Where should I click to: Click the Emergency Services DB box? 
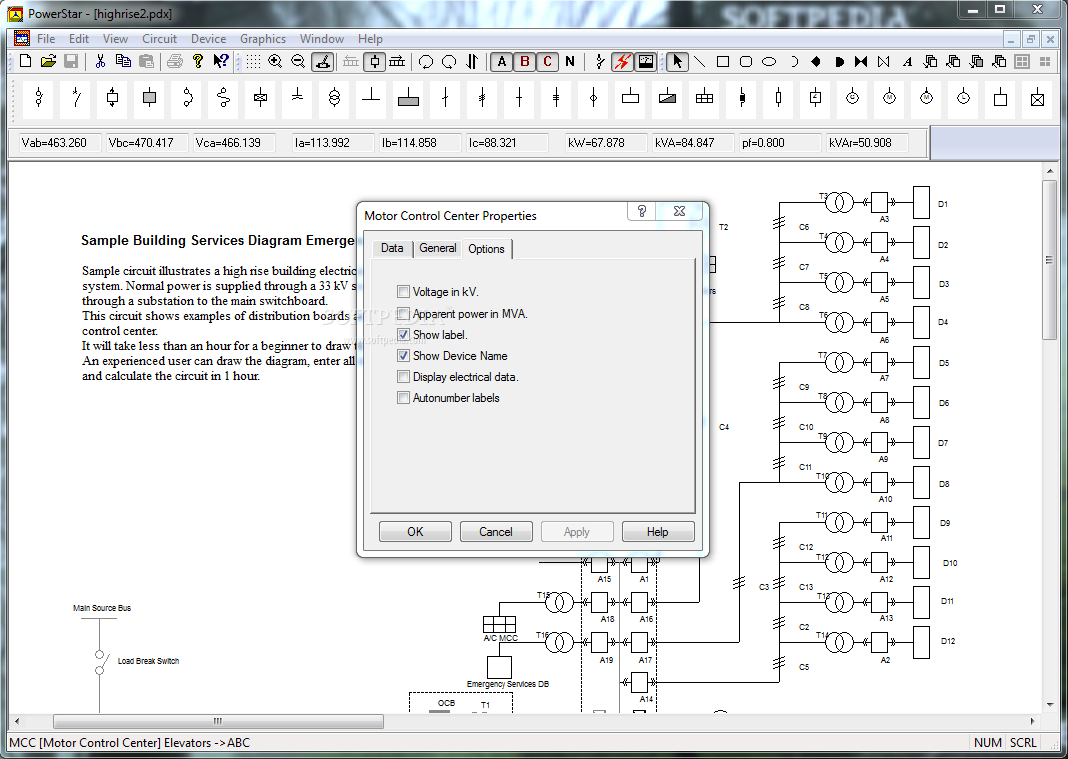click(x=499, y=667)
